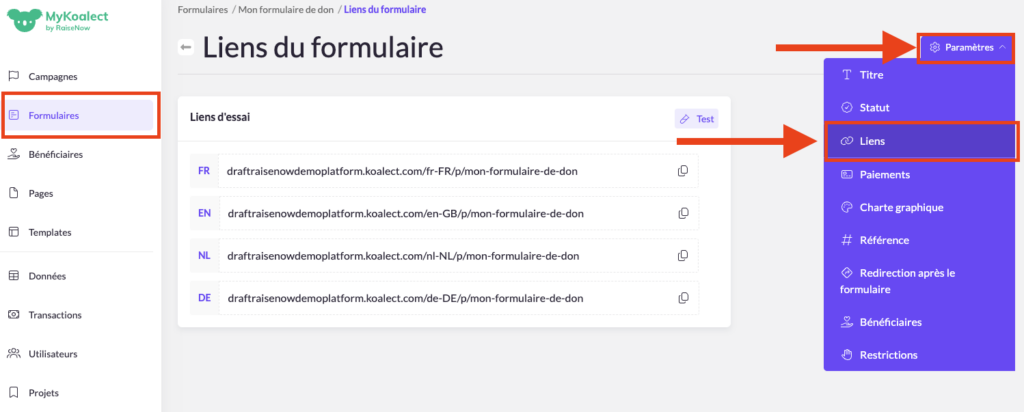The height and width of the screenshot is (412, 1024).
Task: Click the Test button
Action: tap(696, 118)
